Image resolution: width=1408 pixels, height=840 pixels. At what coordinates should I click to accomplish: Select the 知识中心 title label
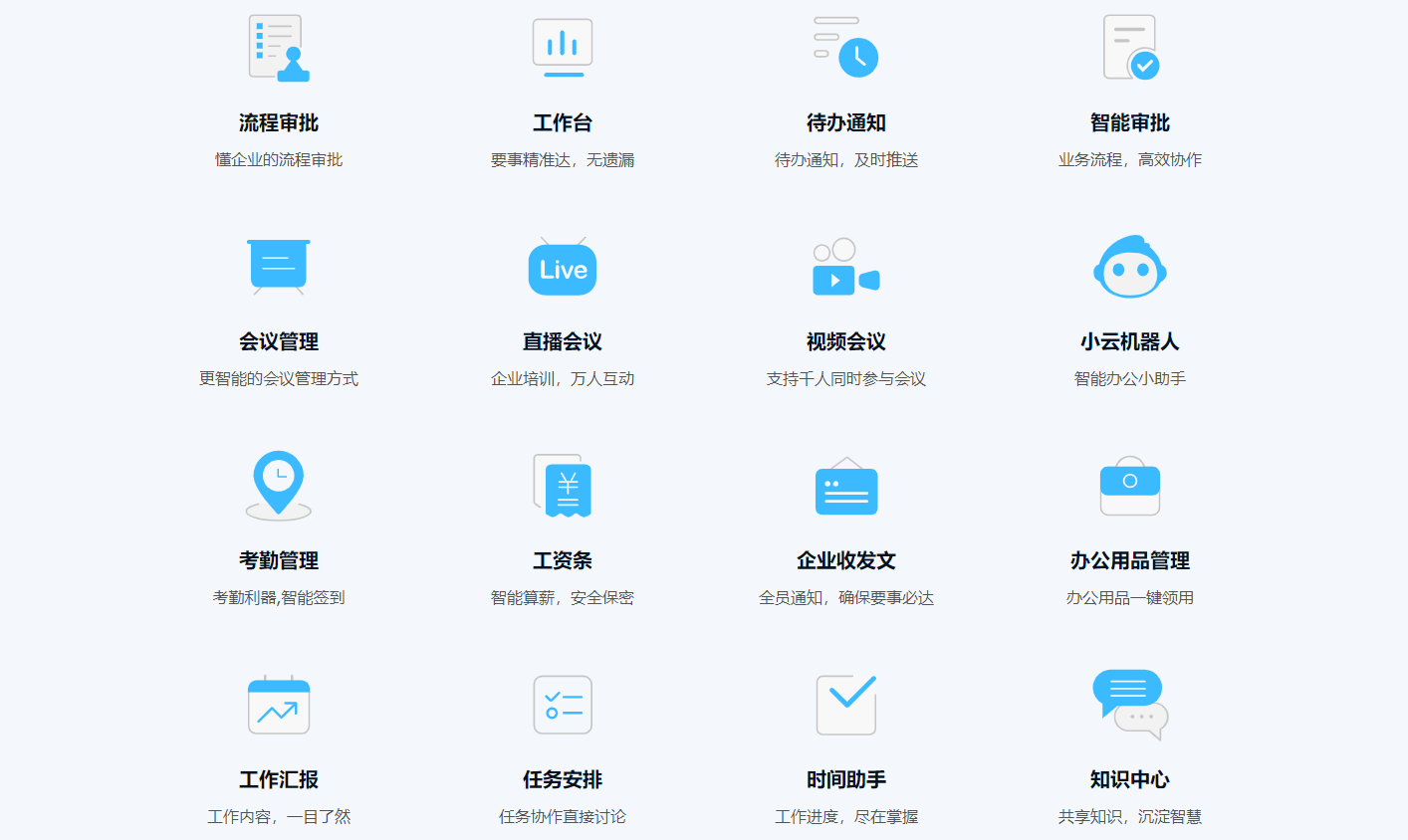1130,780
